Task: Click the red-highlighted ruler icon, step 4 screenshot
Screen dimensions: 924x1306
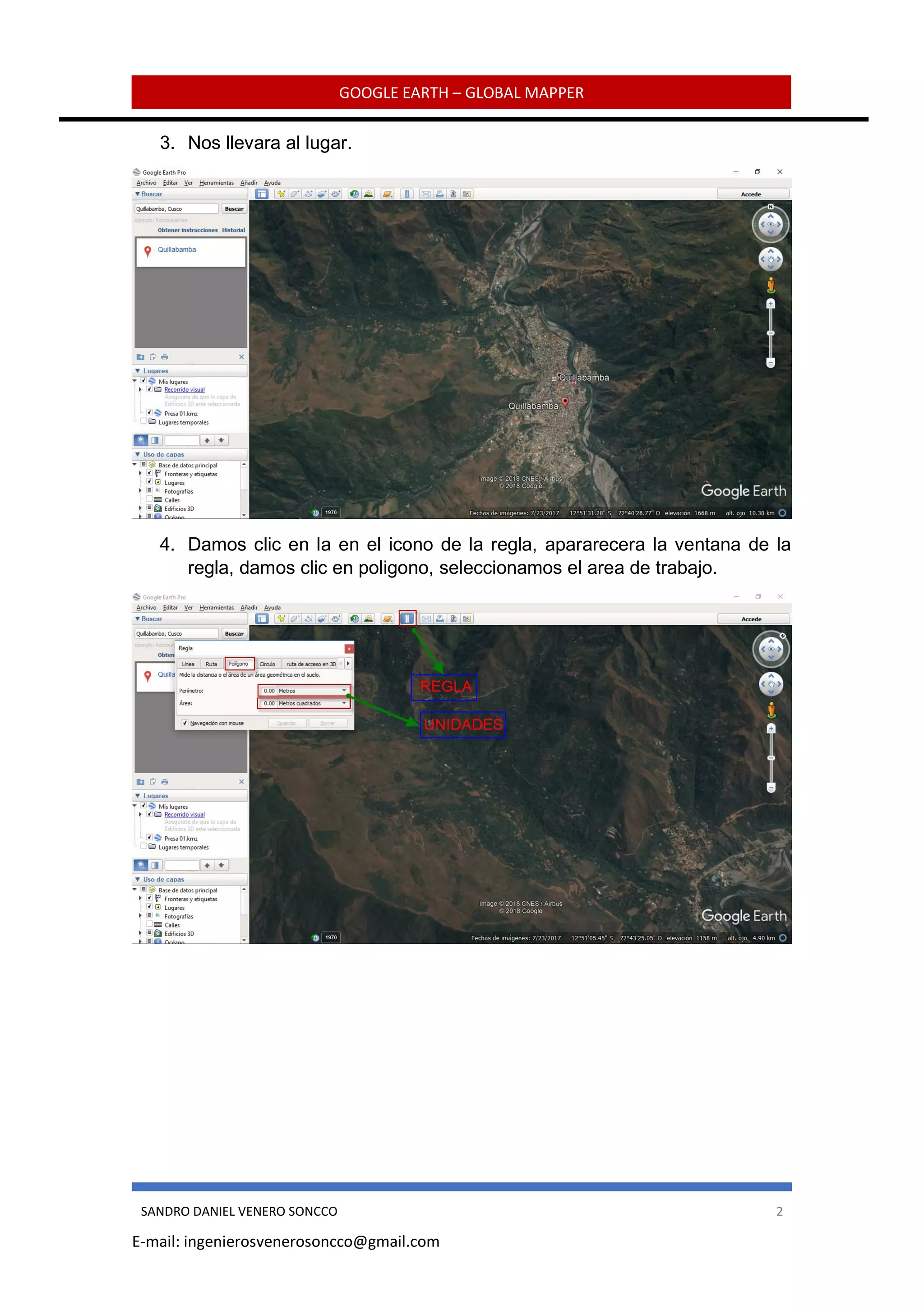Action: click(407, 618)
